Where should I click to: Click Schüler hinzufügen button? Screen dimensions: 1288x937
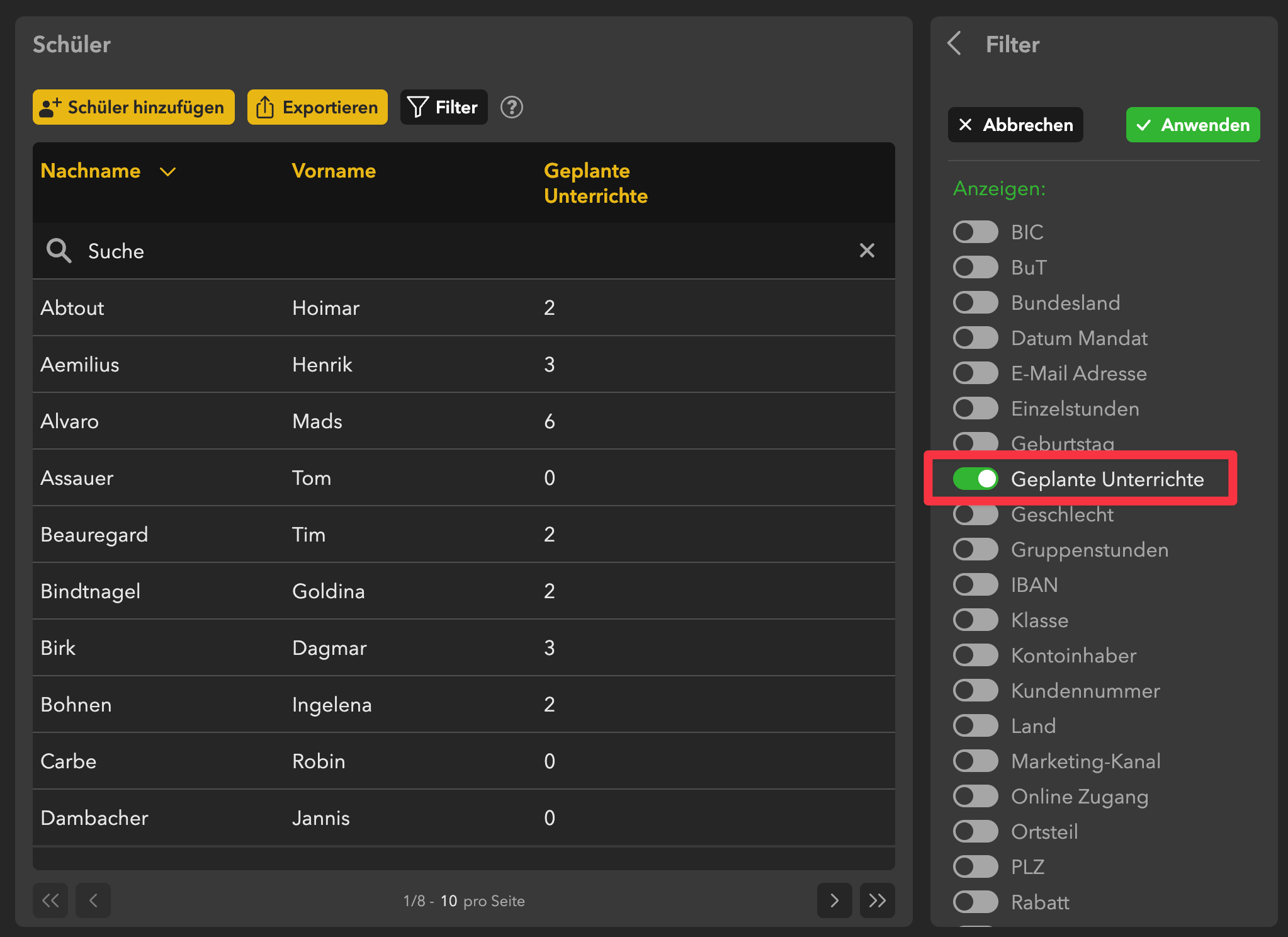(x=133, y=107)
